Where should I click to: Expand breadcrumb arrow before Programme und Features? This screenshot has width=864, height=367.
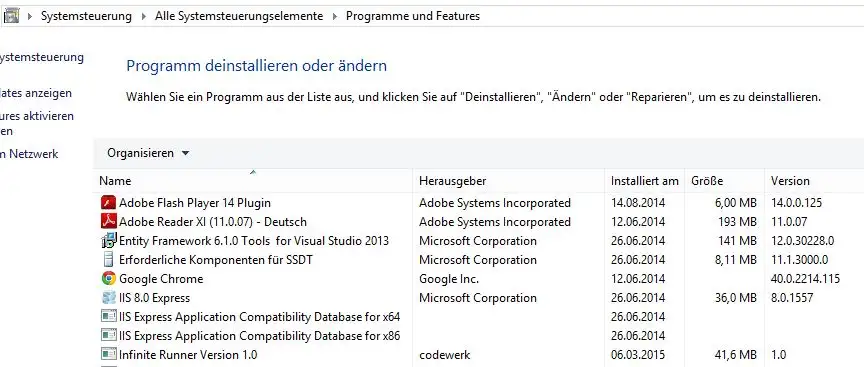pos(334,16)
